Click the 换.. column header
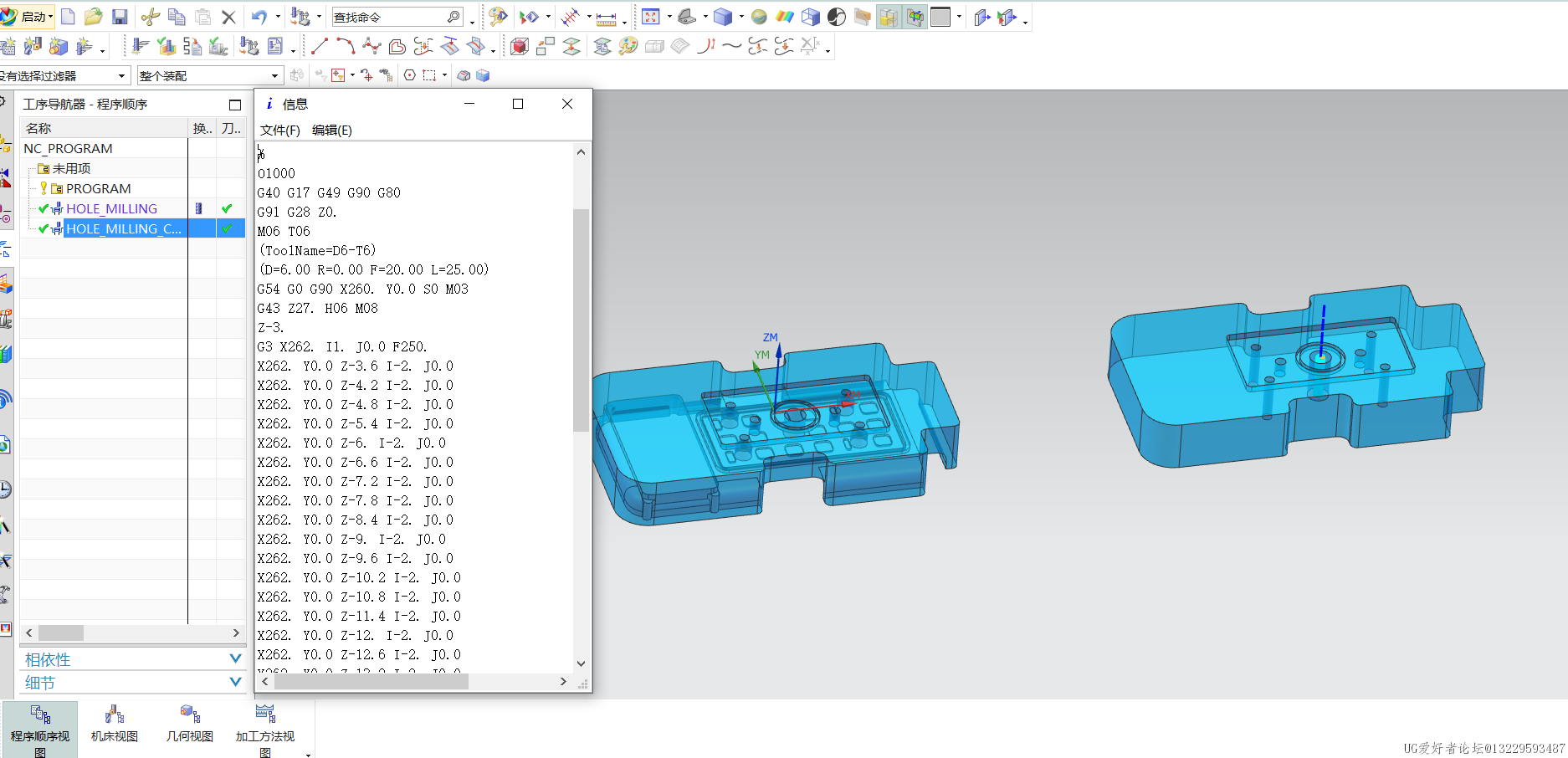 click(202, 128)
